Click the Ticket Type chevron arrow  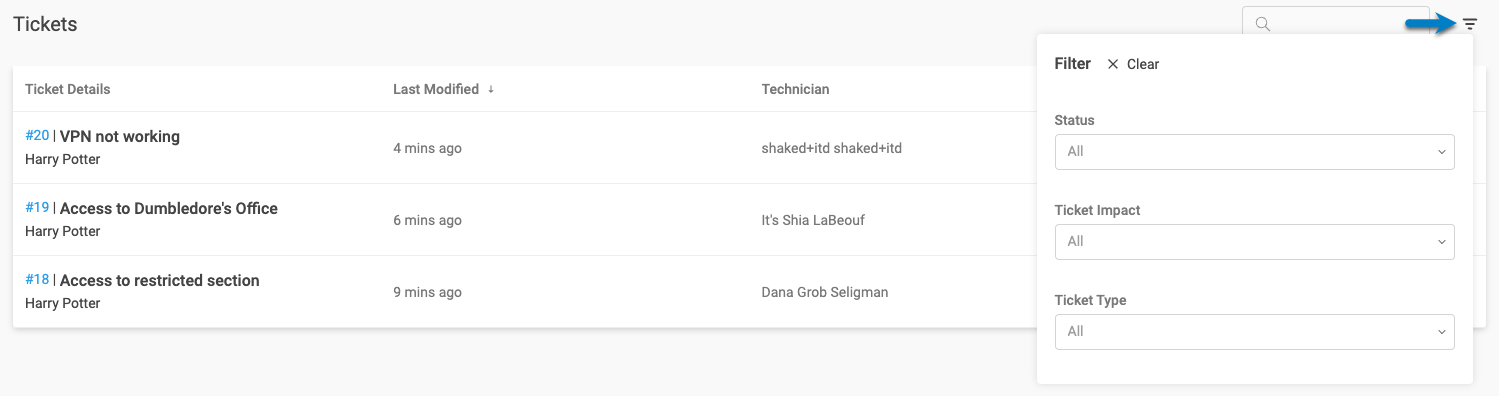pyautogui.click(x=1441, y=332)
